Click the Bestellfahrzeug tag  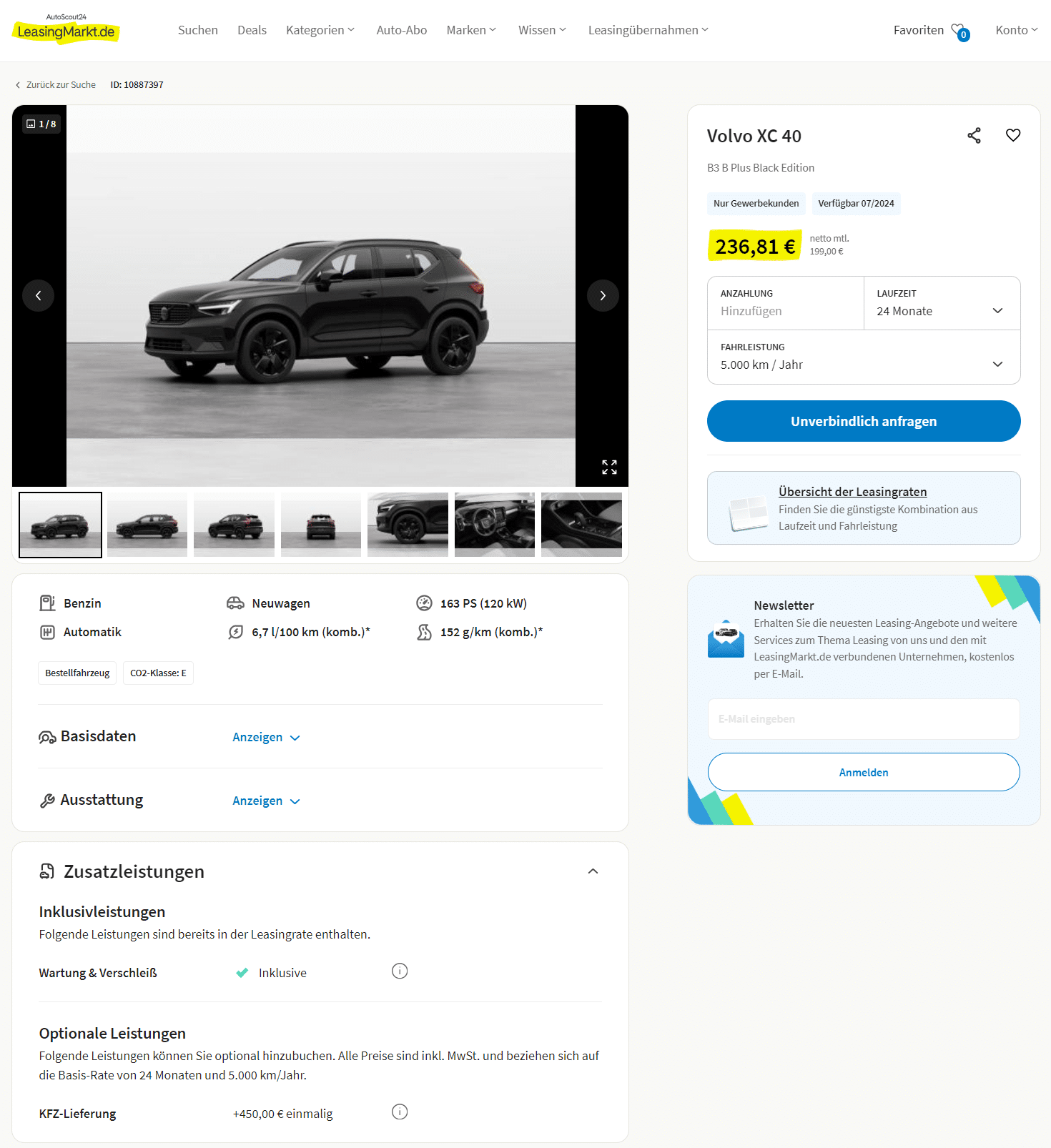click(77, 673)
